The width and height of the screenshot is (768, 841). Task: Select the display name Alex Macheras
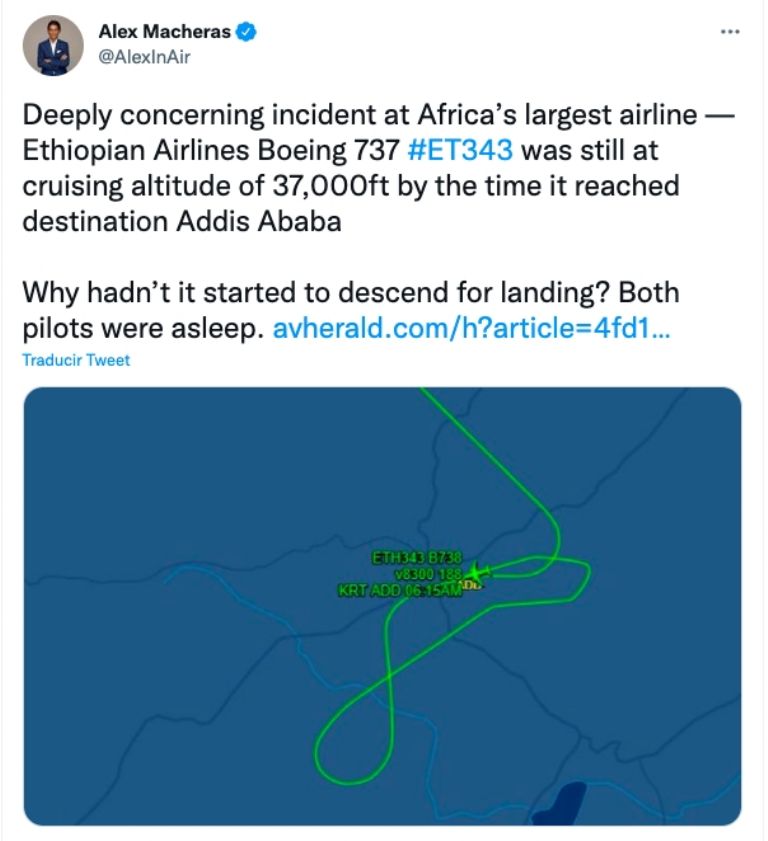pos(166,29)
